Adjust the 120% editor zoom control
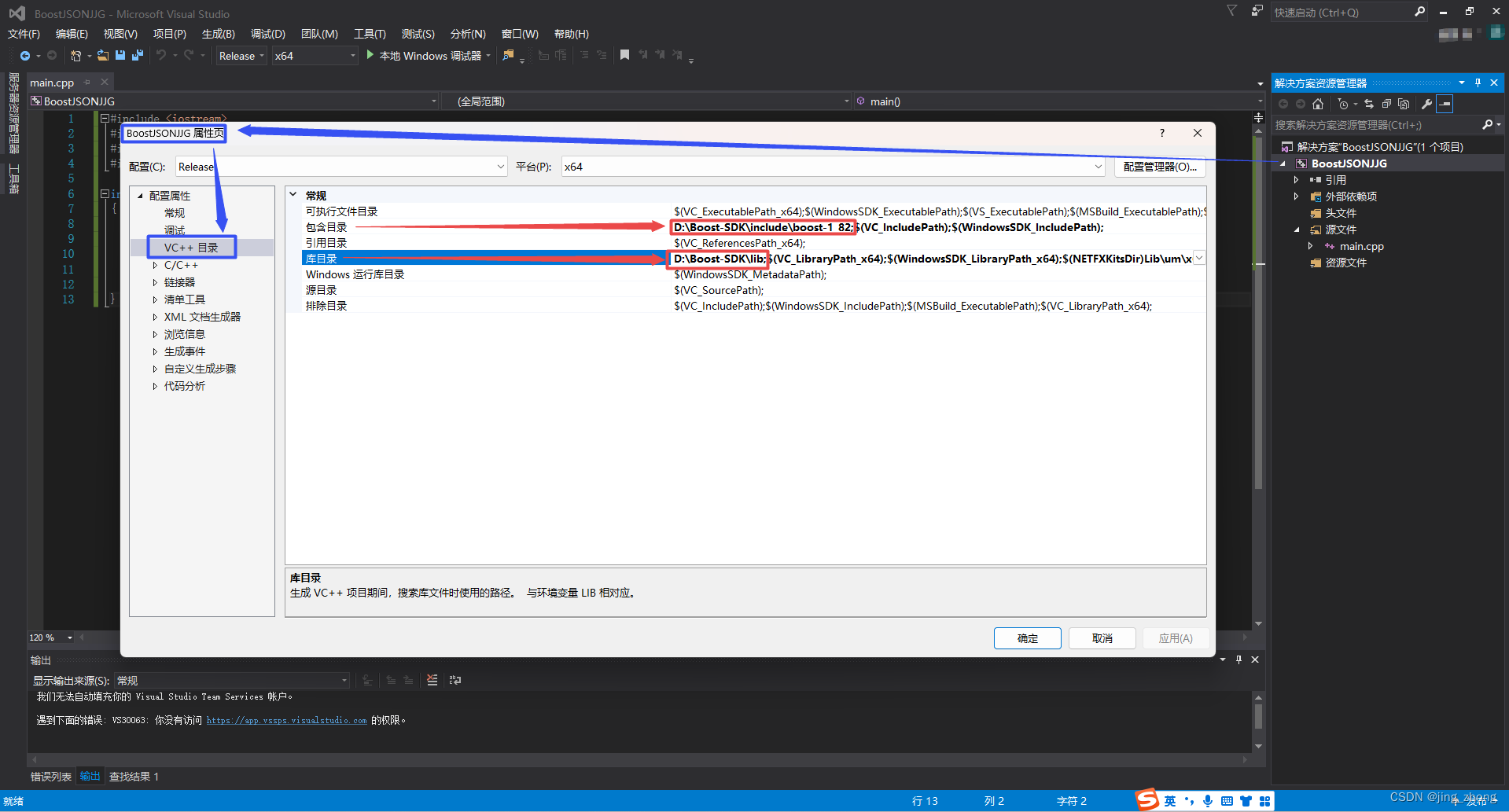This screenshot has height=812, width=1509. tap(50, 637)
